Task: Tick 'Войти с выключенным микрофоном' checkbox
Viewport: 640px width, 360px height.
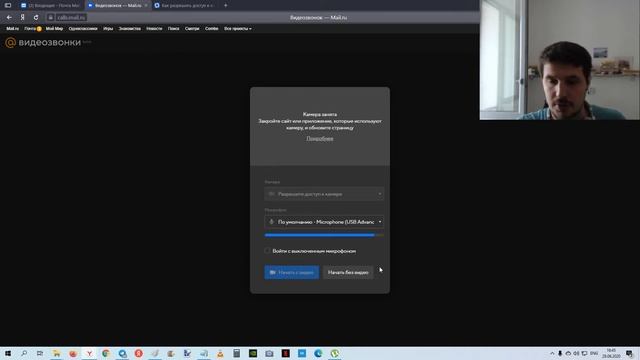Action: click(267, 251)
